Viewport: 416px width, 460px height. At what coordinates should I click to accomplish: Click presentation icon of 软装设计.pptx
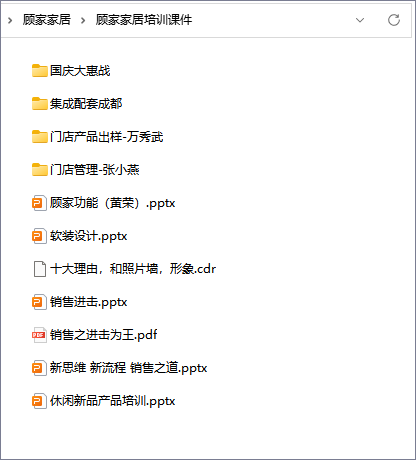coord(39,236)
